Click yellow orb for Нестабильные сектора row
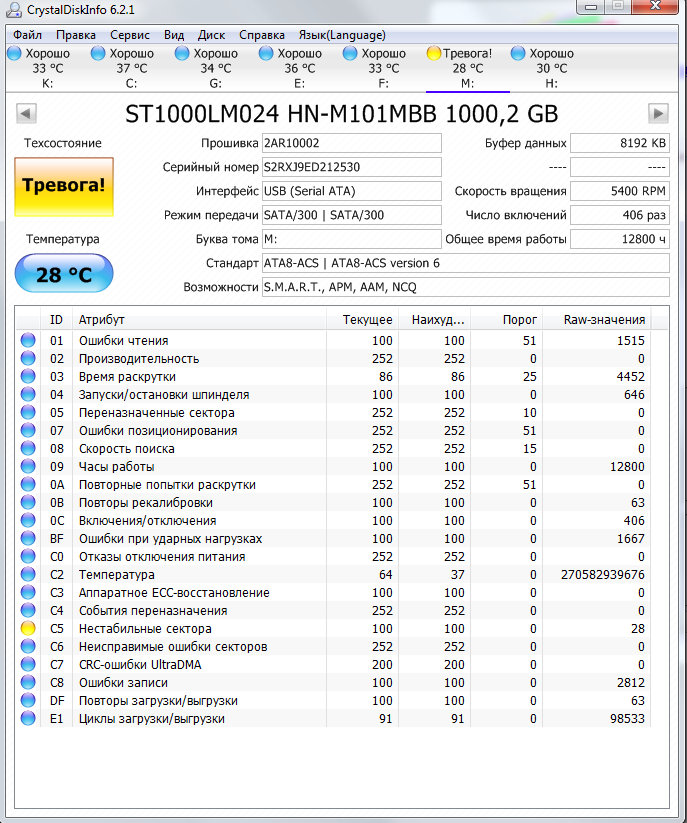 28,628
